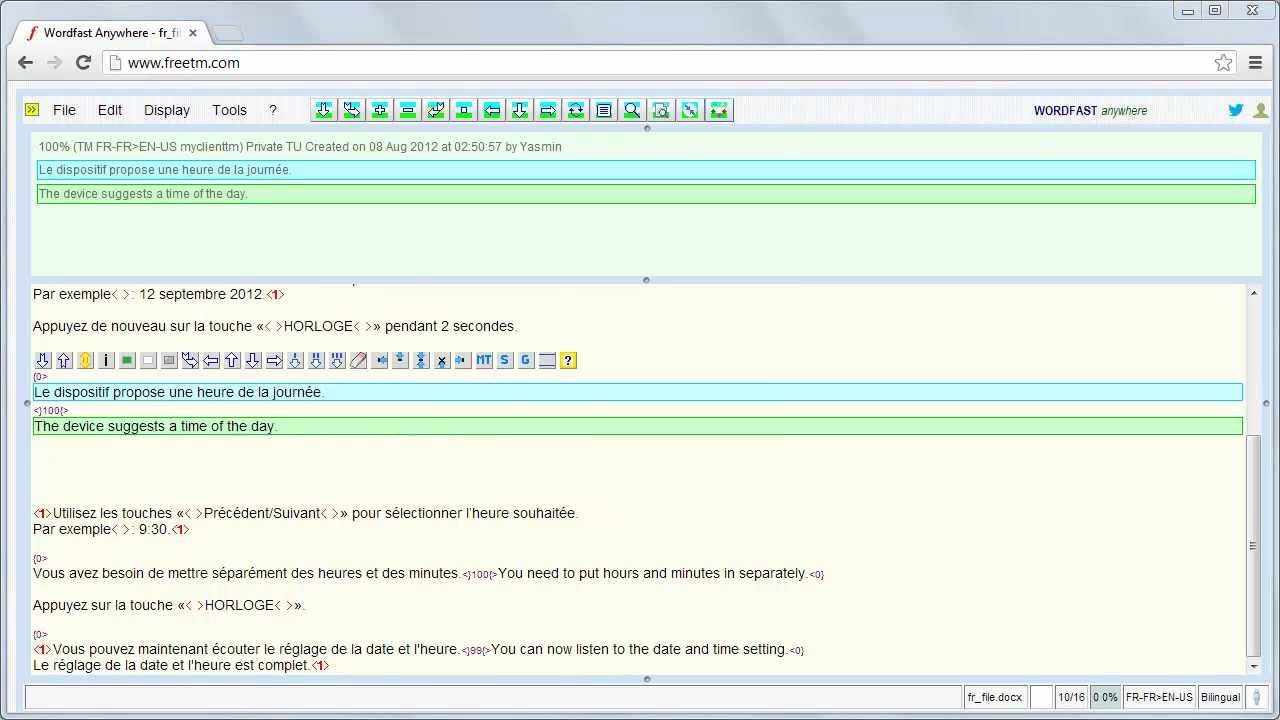
Task: Click the right-arrow icon in top toolbar
Action: (548, 110)
